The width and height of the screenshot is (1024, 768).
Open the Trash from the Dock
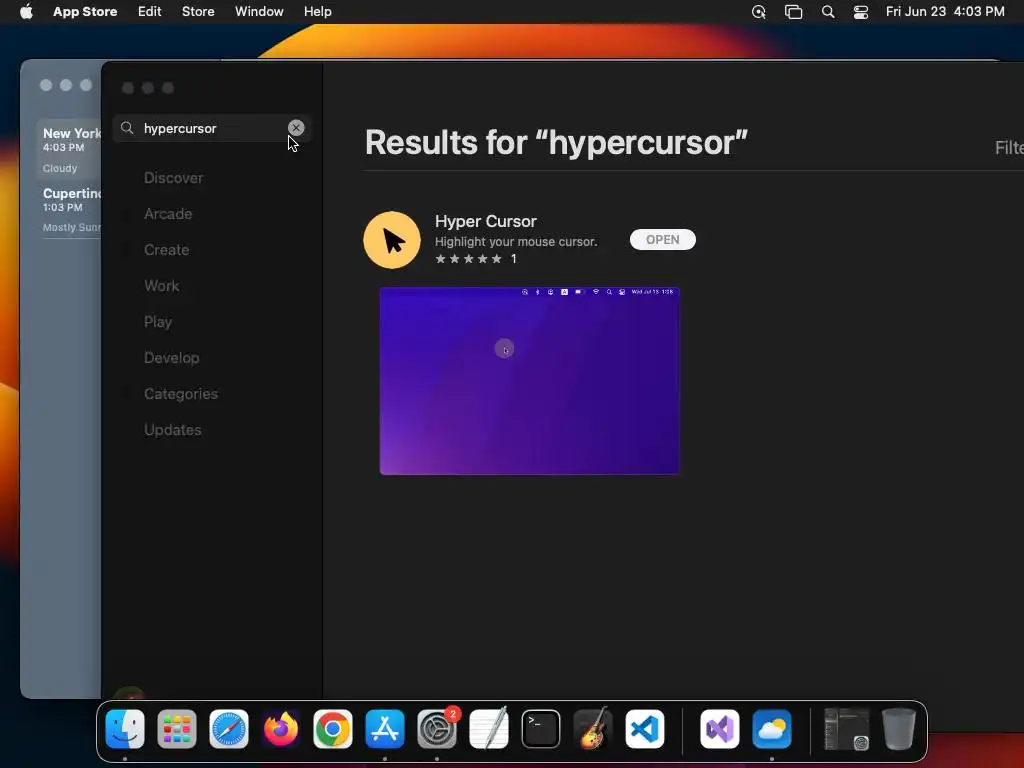click(x=899, y=729)
